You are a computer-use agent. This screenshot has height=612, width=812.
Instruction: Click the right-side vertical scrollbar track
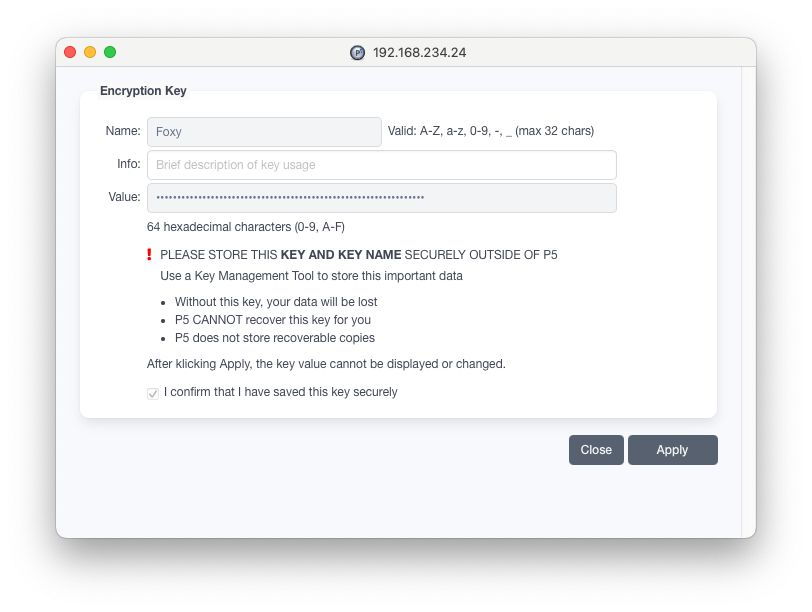click(x=749, y=302)
